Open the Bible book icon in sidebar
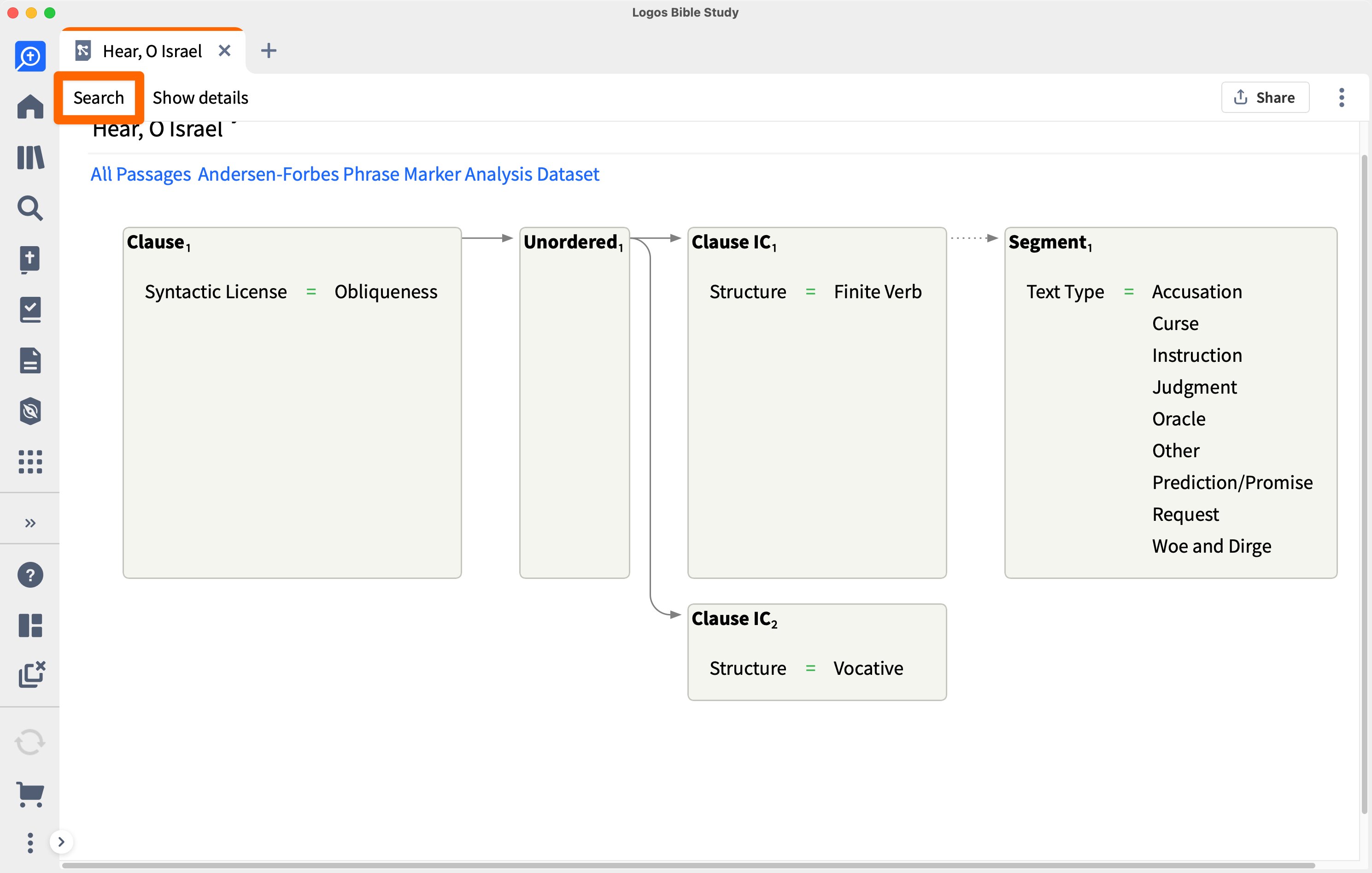The image size is (1372, 873). coord(29,260)
